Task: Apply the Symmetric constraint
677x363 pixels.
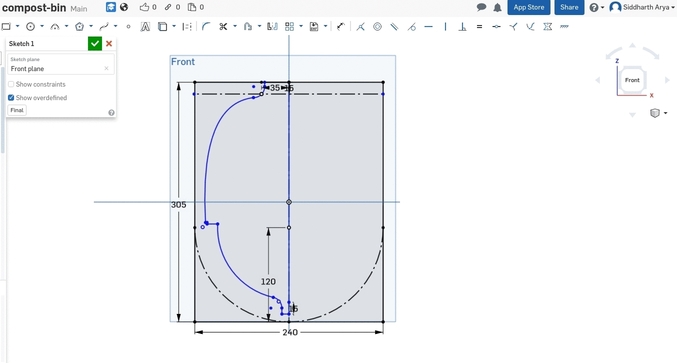Action: tap(547, 27)
